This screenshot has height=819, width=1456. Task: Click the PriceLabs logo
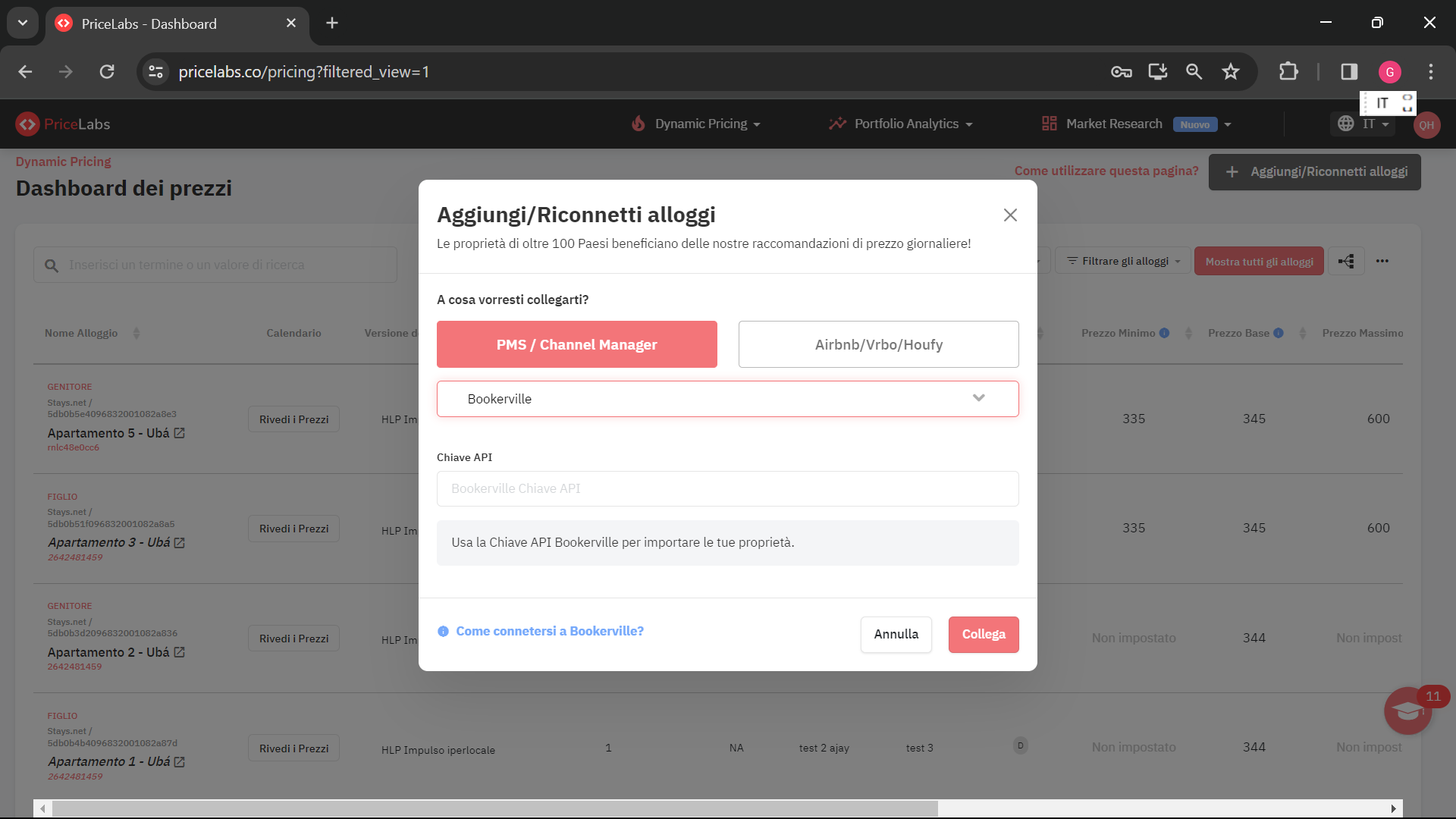(x=63, y=124)
